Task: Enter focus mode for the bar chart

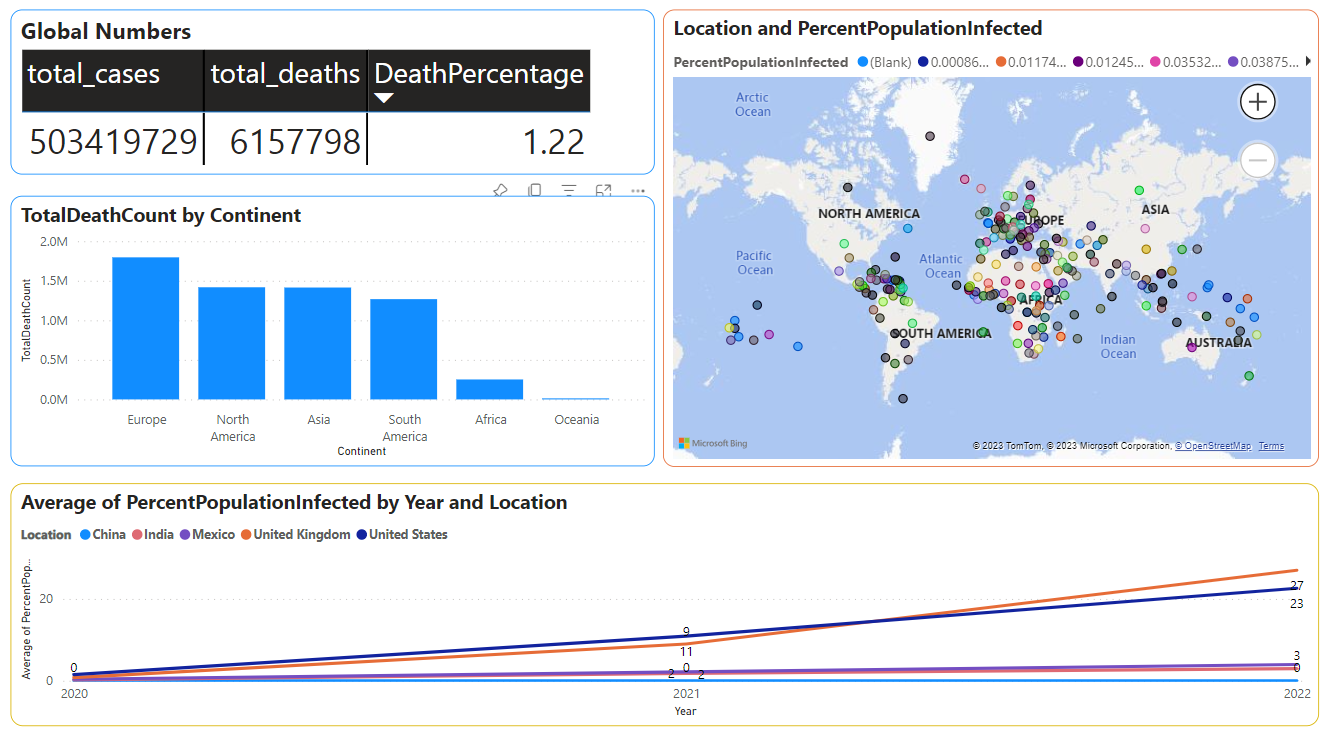Action: (603, 190)
